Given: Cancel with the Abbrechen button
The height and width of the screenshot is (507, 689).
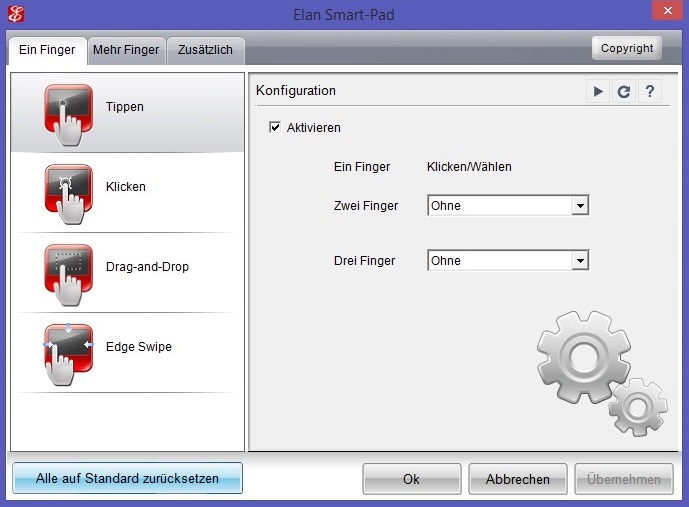Looking at the screenshot, I should (x=518, y=479).
